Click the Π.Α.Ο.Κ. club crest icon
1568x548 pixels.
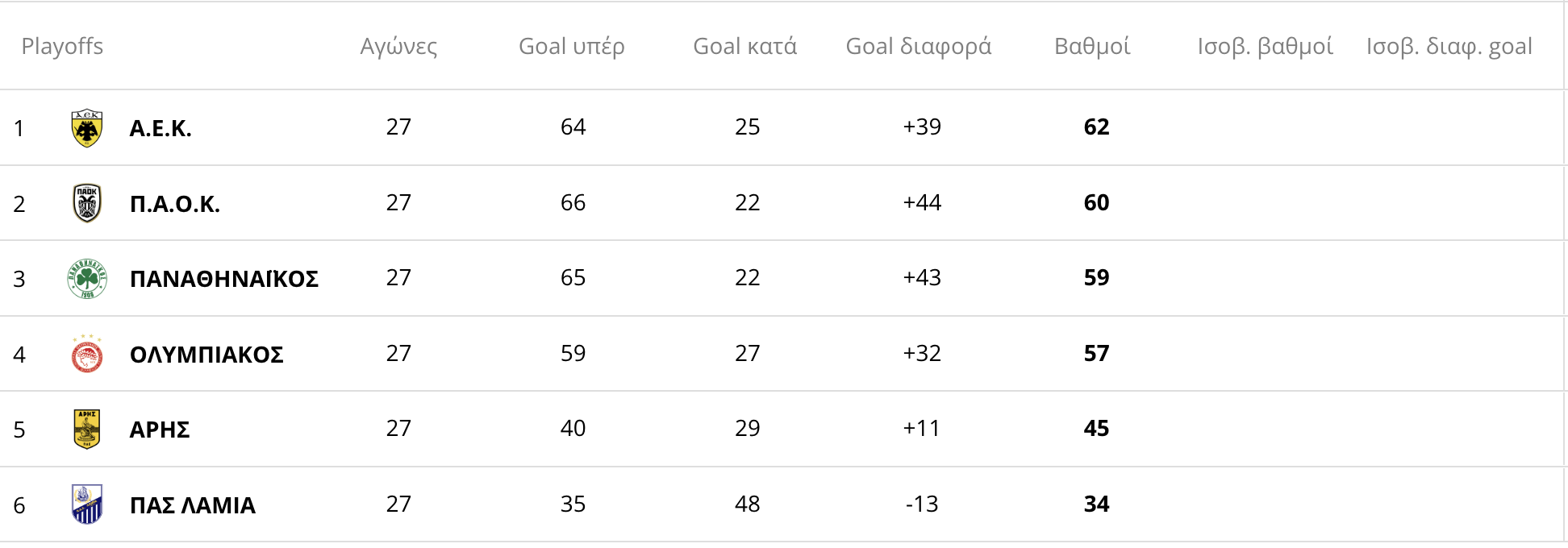pos(87,203)
